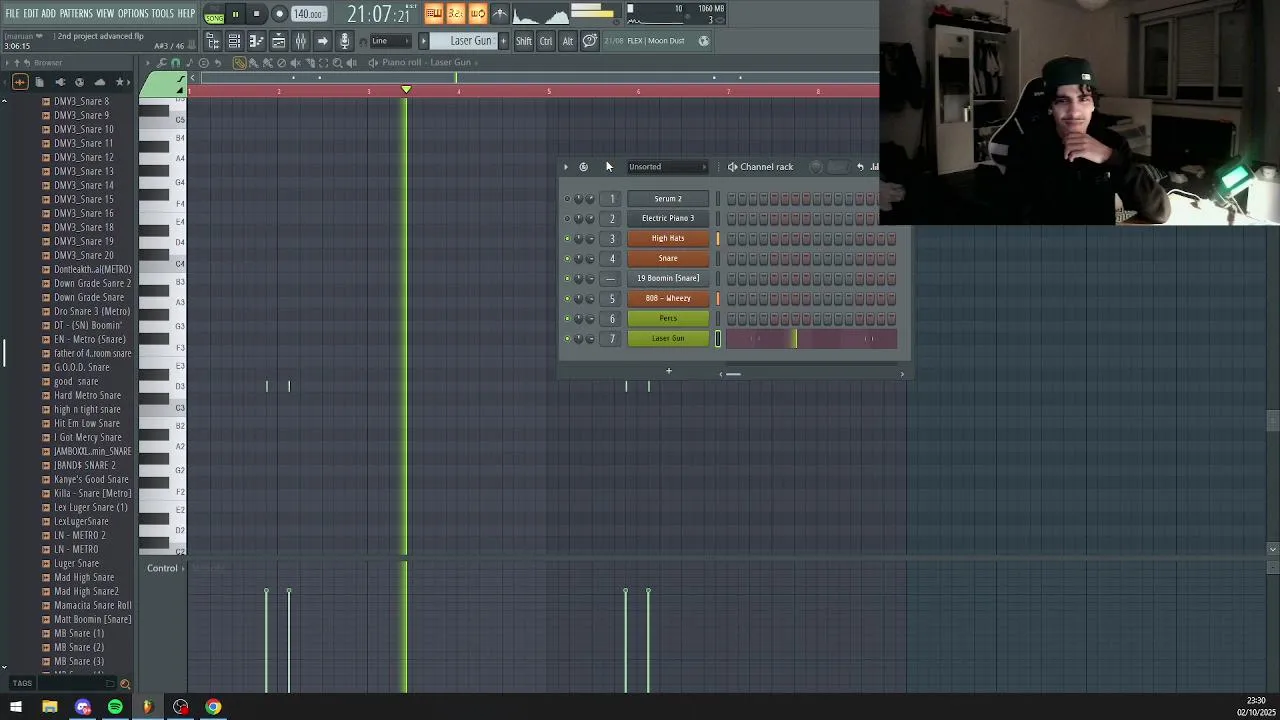This screenshot has height=720, width=1280.
Task: Click the metronome icon in top toolbar
Action: [499, 14]
